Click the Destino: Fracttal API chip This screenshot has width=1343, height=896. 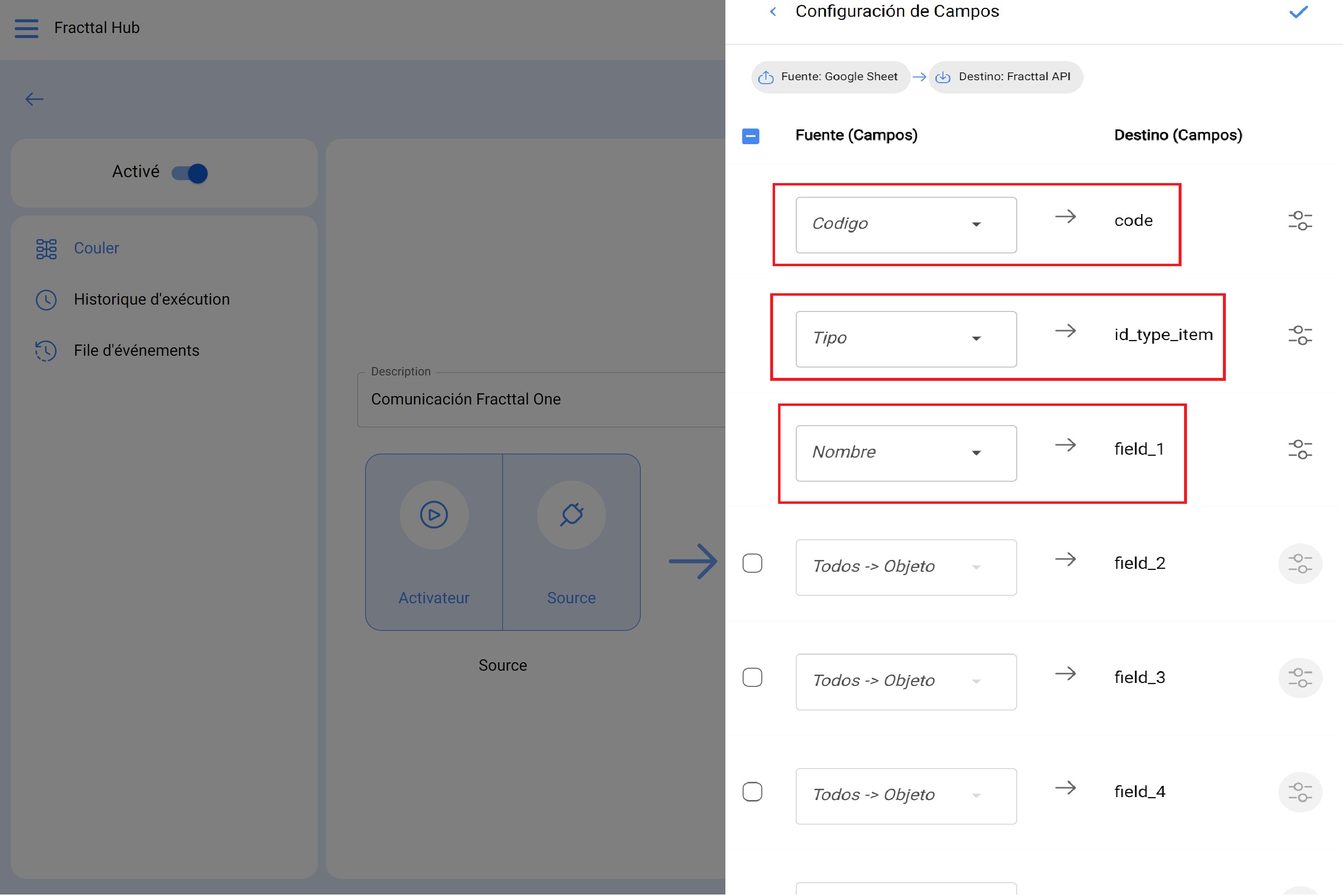(1006, 77)
